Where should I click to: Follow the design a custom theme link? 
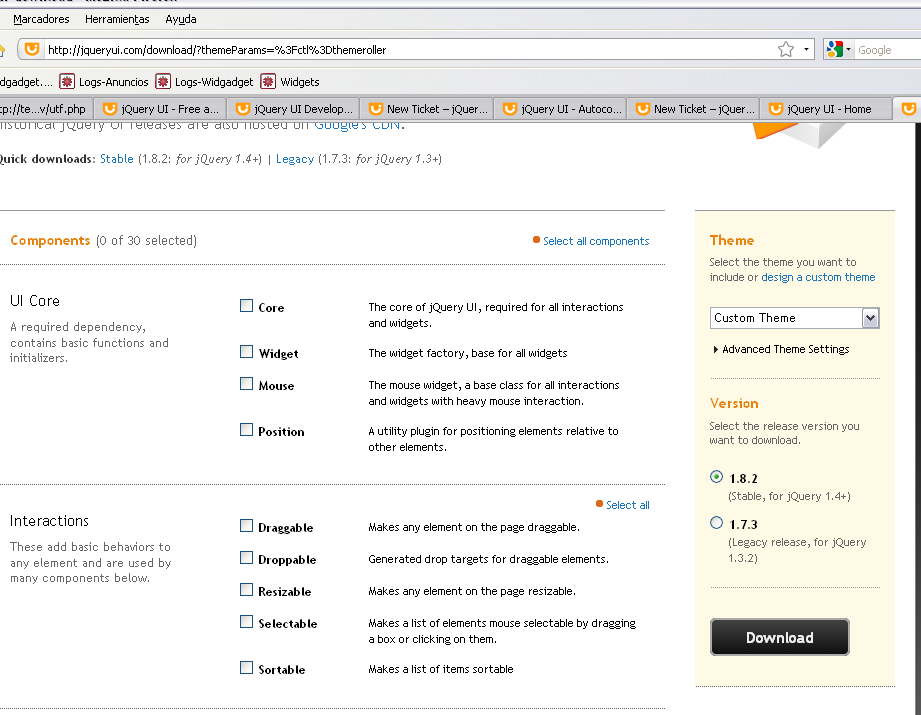point(818,277)
